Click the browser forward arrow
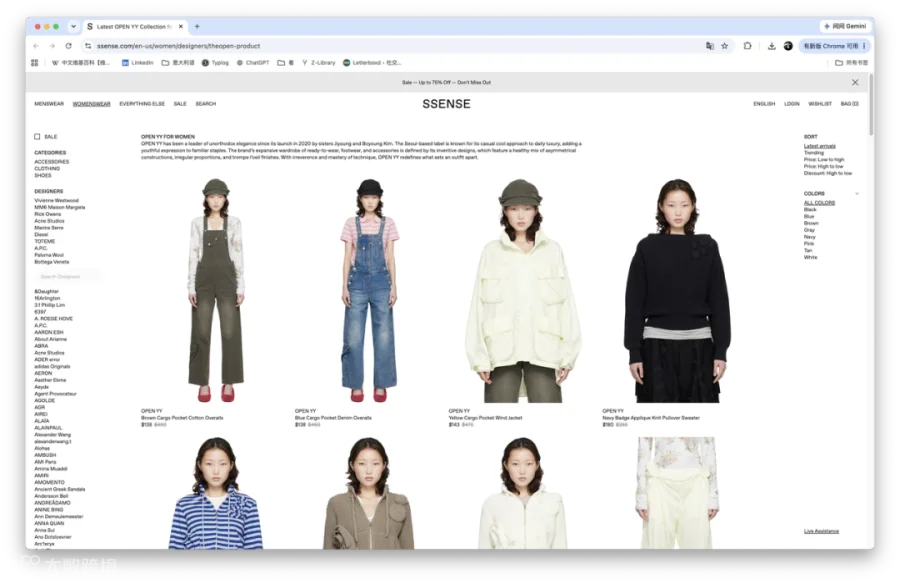The image size is (900, 583). coord(52,46)
